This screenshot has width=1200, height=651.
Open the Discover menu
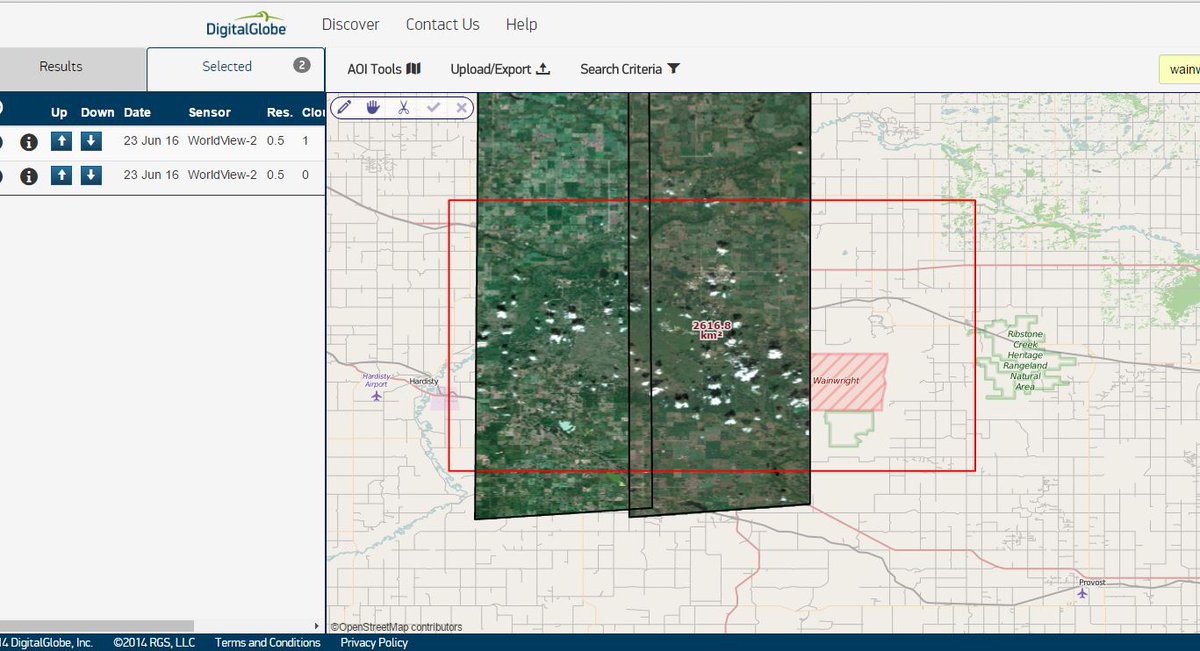pyautogui.click(x=350, y=25)
